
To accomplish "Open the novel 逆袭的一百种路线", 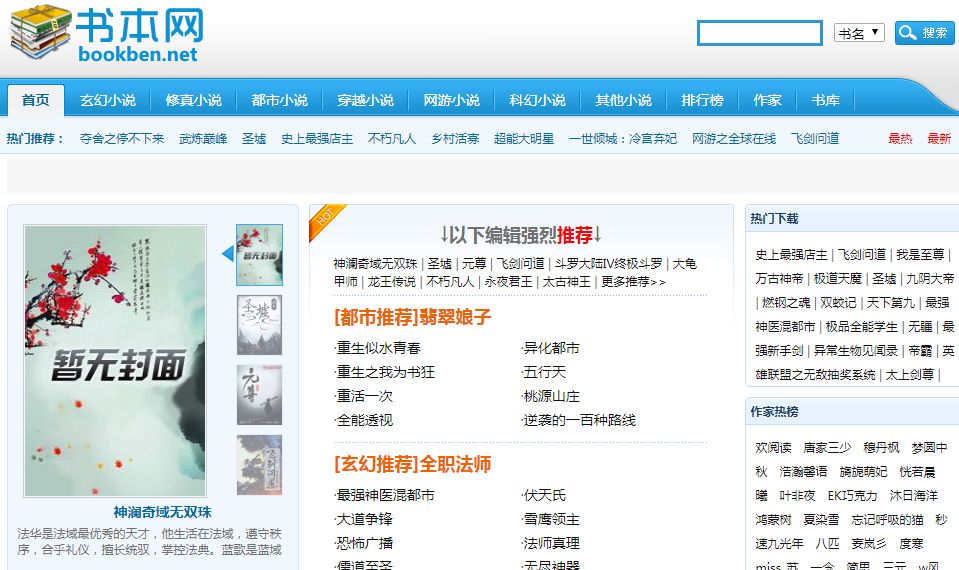I will coord(579,420).
